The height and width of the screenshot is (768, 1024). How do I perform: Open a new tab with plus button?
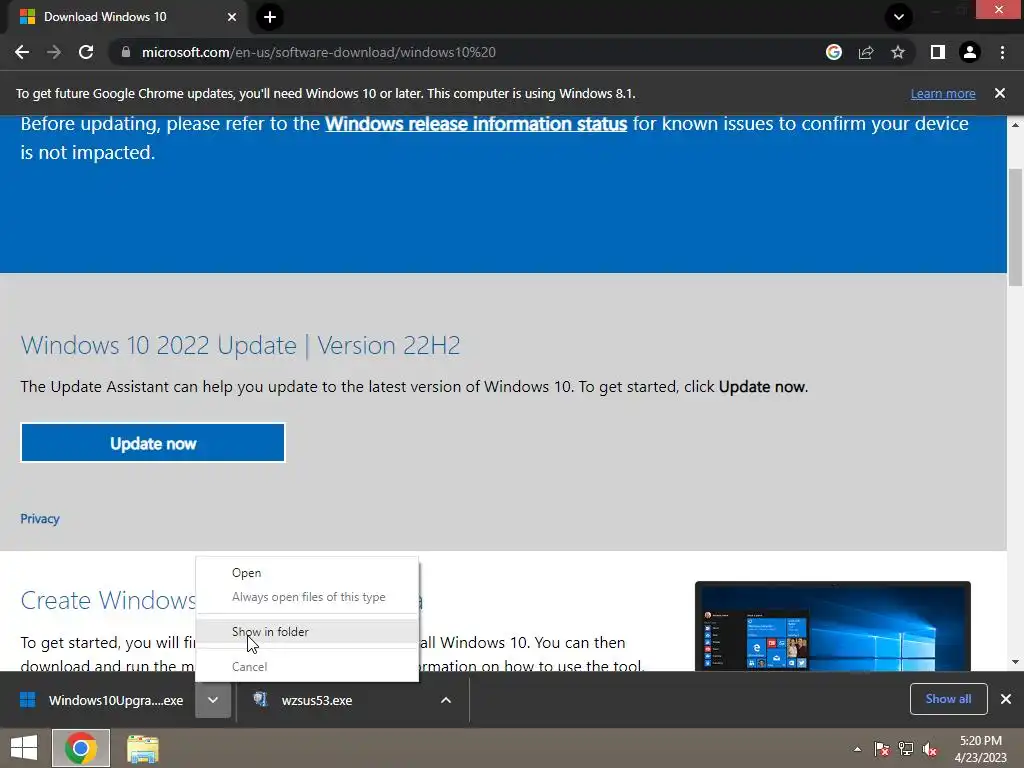(x=270, y=17)
